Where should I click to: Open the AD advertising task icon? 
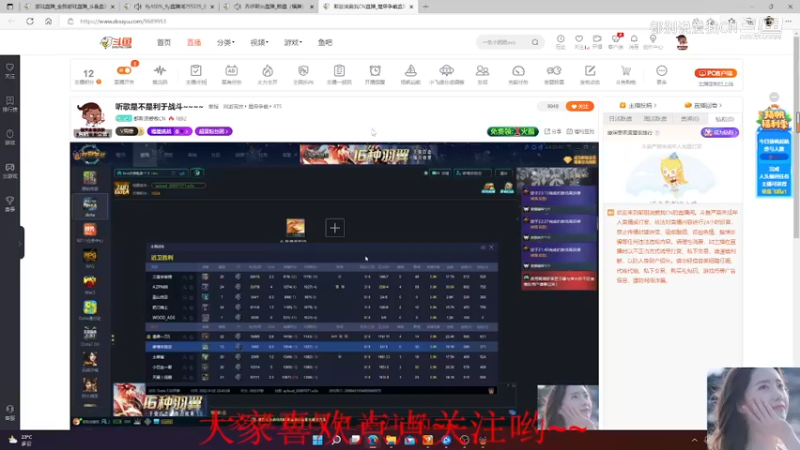pyautogui.click(x=231, y=70)
